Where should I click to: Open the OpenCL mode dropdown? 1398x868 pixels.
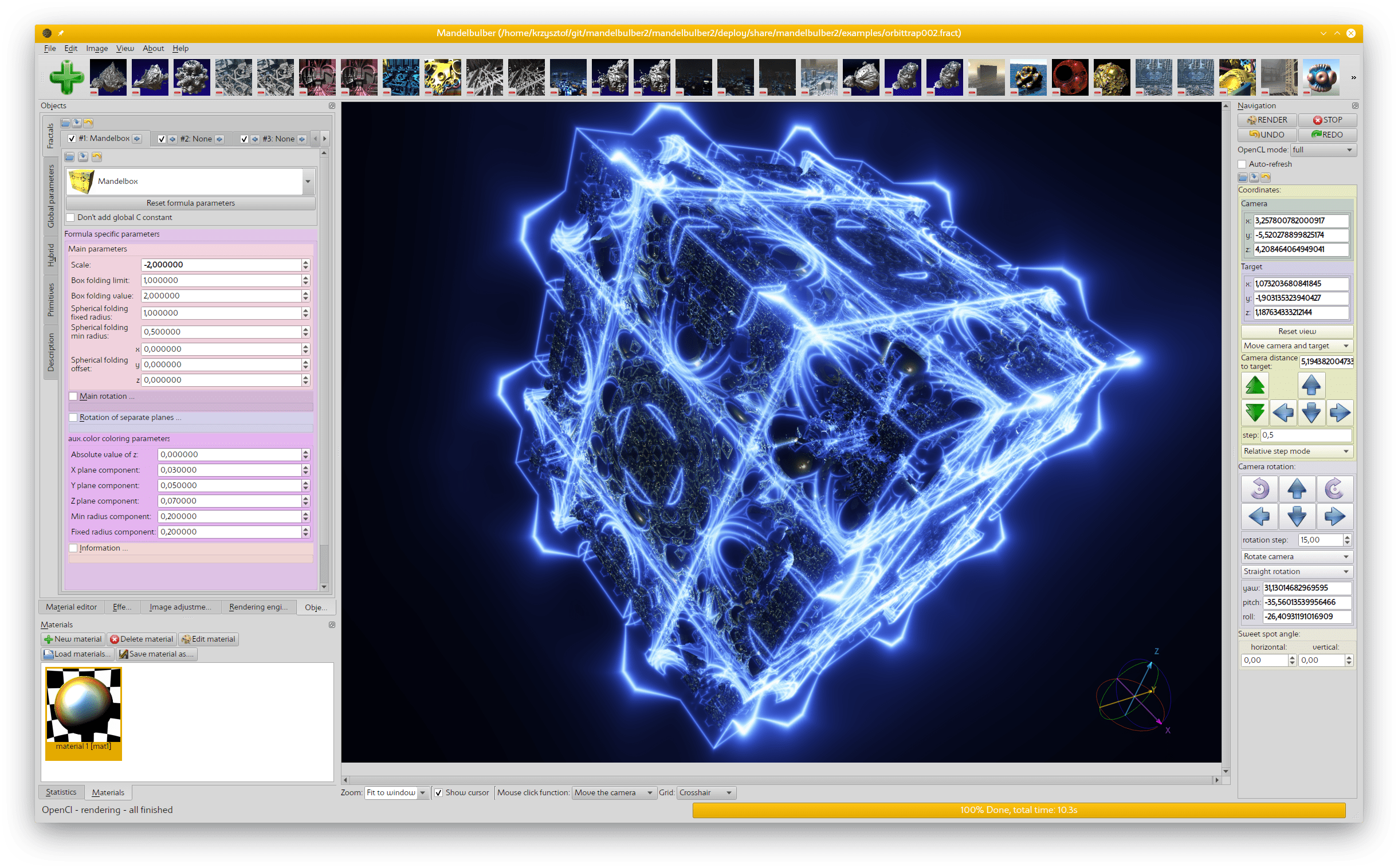tap(1323, 150)
